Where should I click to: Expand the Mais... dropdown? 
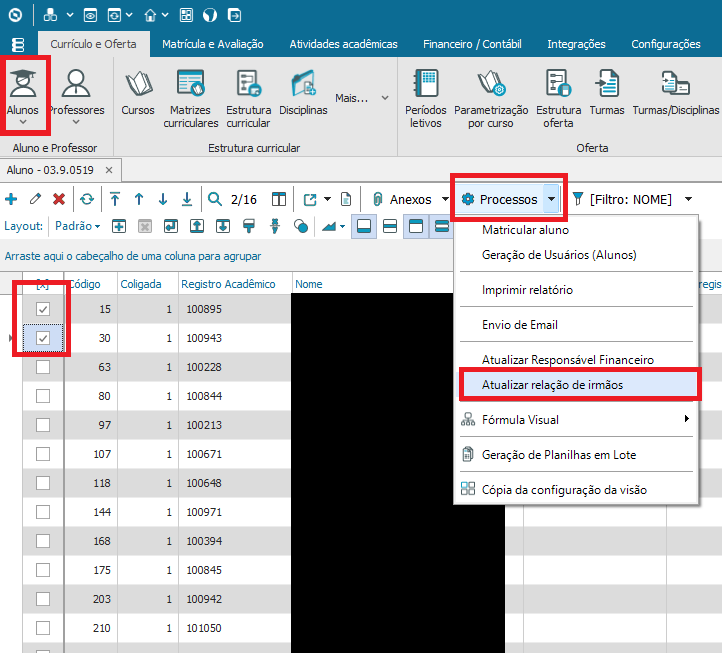[385, 98]
